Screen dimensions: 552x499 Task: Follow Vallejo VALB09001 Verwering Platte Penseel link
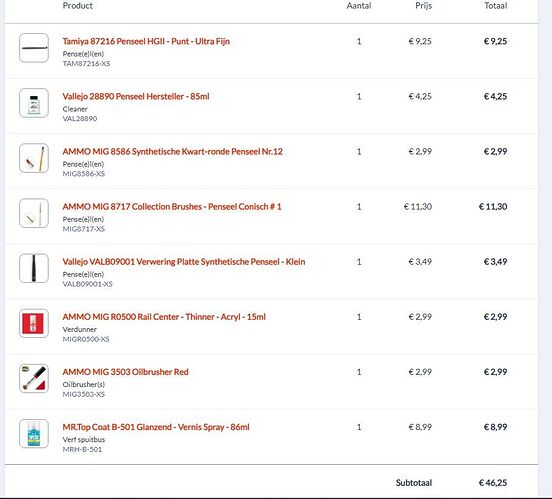(184, 262)
